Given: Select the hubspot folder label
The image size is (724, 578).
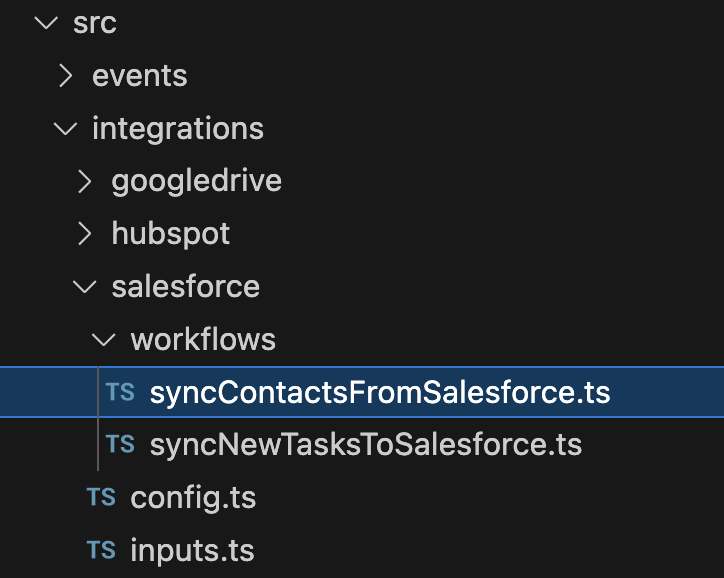Looking at the screenshot, I should 171,234.
